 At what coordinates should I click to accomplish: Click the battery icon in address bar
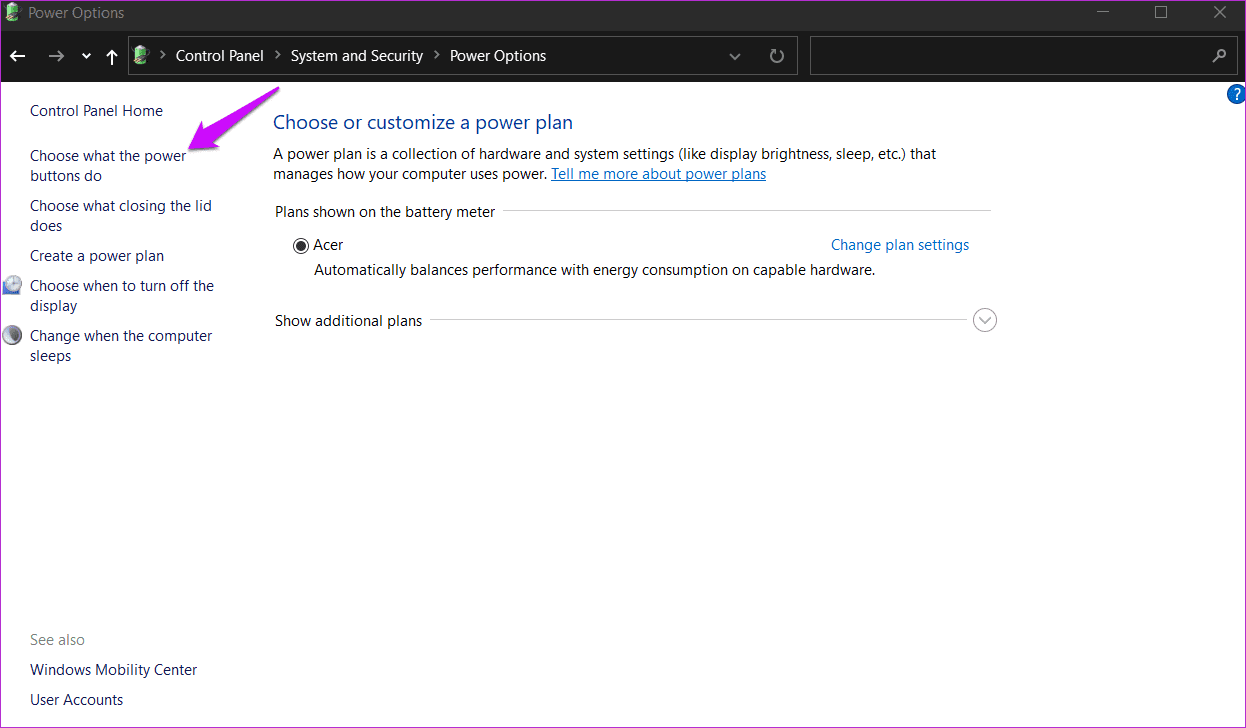coord(141,56)
